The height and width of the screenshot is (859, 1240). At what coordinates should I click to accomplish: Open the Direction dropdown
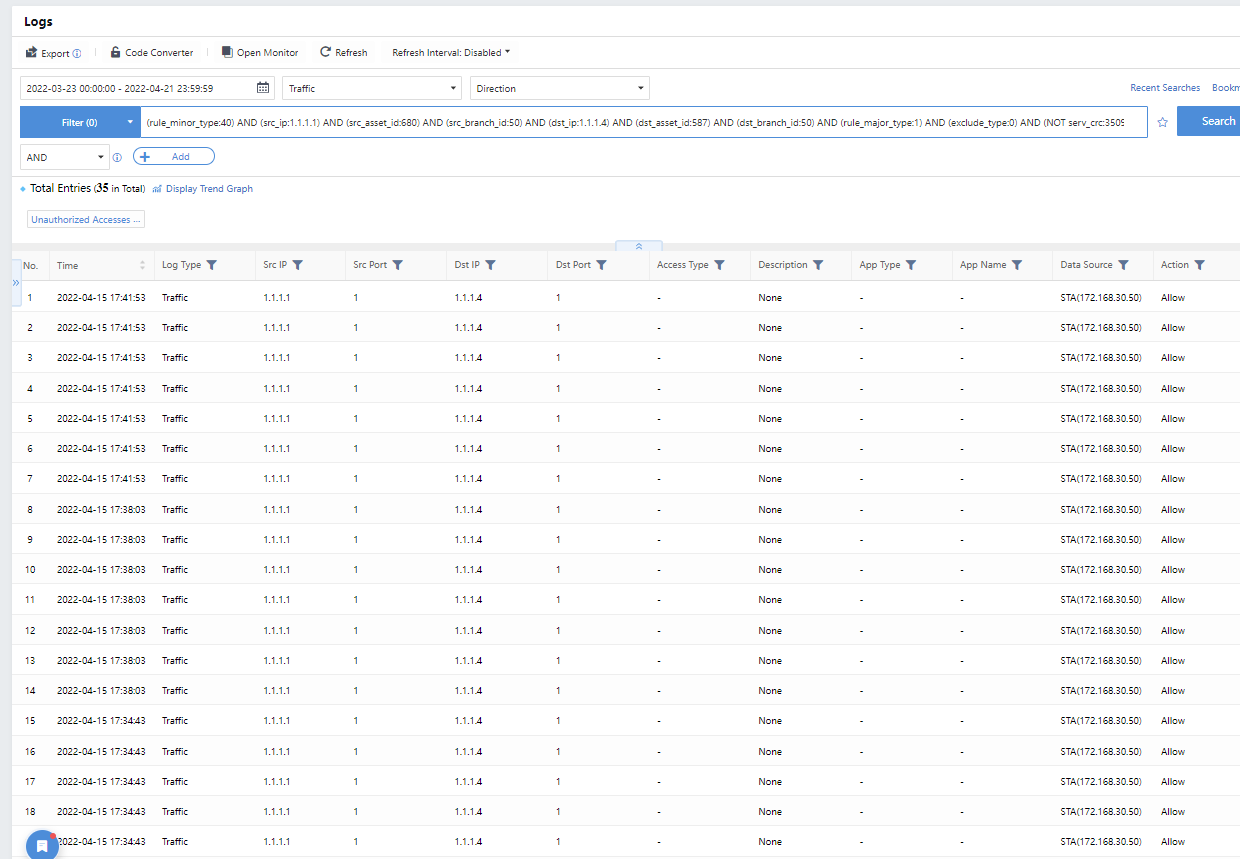pyautogui.click(x=559, y=88)
